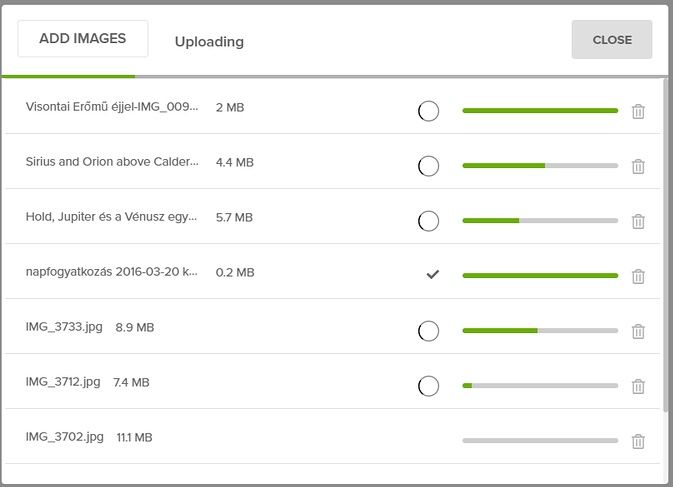Delete IMG_3712.jpg from upload list

point(638,386)
